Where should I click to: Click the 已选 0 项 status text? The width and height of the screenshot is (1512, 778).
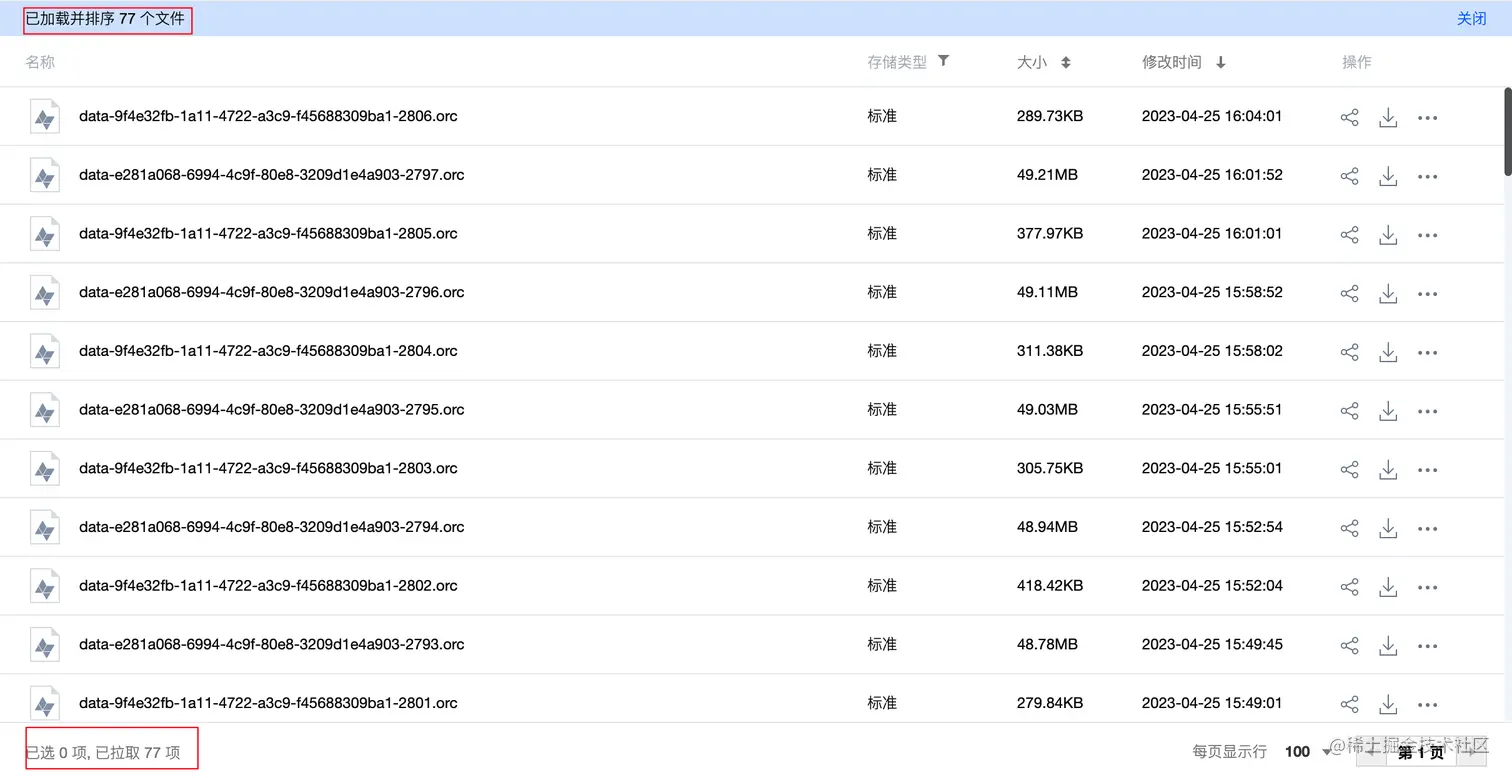click(x=57, y=752)
